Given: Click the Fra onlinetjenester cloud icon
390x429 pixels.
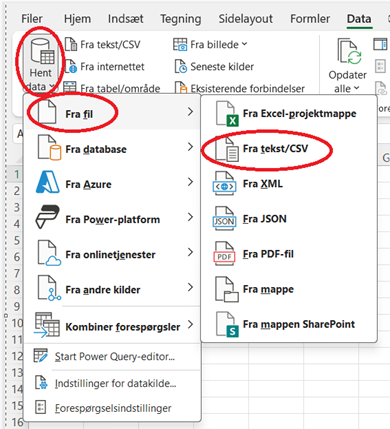Looking at the screenshot, I should (49, 253).
